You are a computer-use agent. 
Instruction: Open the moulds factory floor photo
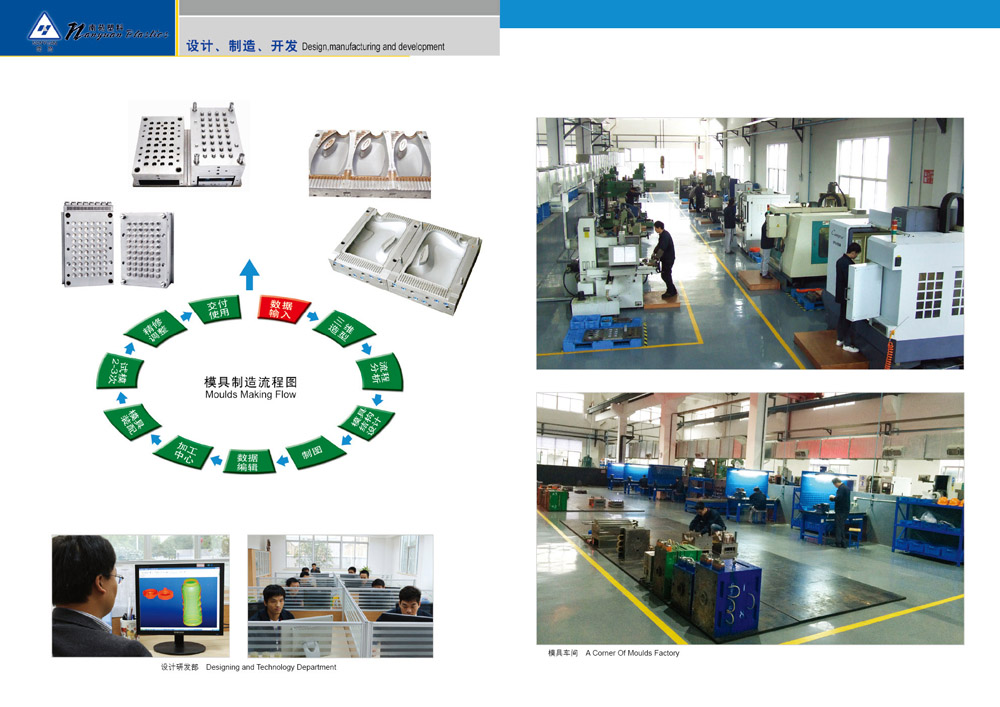pos(749,517)
